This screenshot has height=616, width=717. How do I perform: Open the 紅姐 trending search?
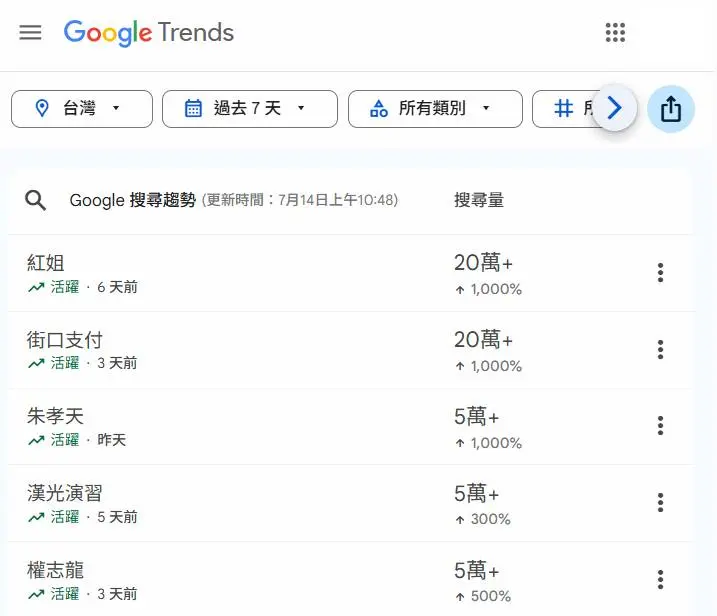point(46,263)
